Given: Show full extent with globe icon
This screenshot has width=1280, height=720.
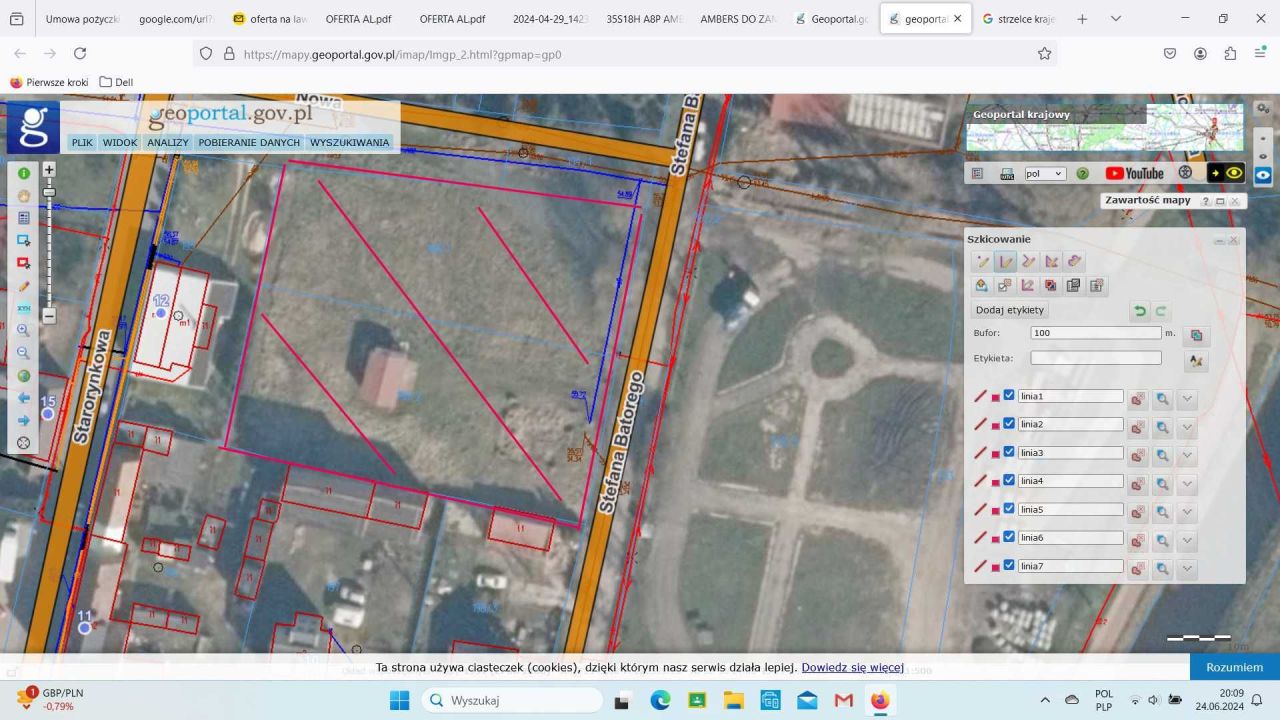Looking at the screenshot, I should (24, 376).
